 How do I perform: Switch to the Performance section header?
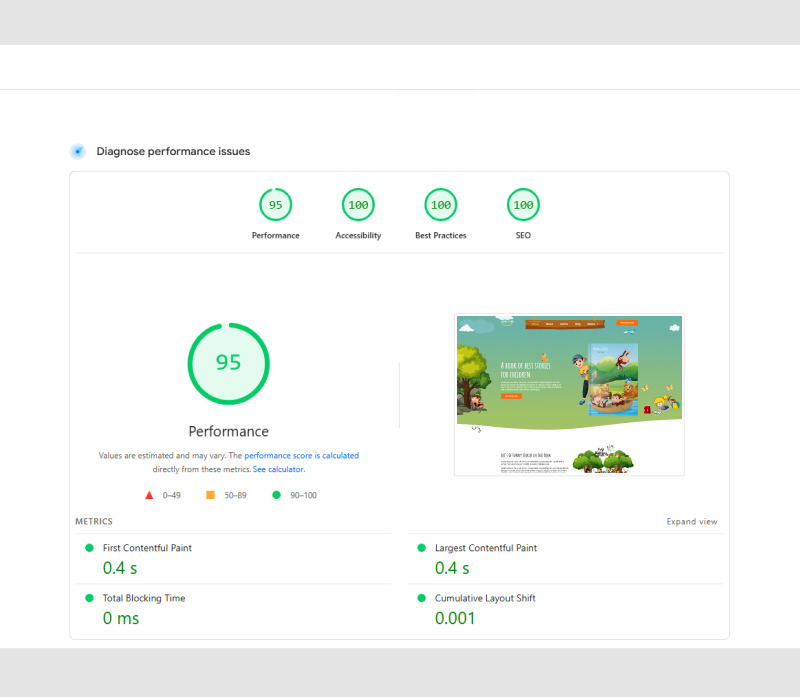coord(228,431)
